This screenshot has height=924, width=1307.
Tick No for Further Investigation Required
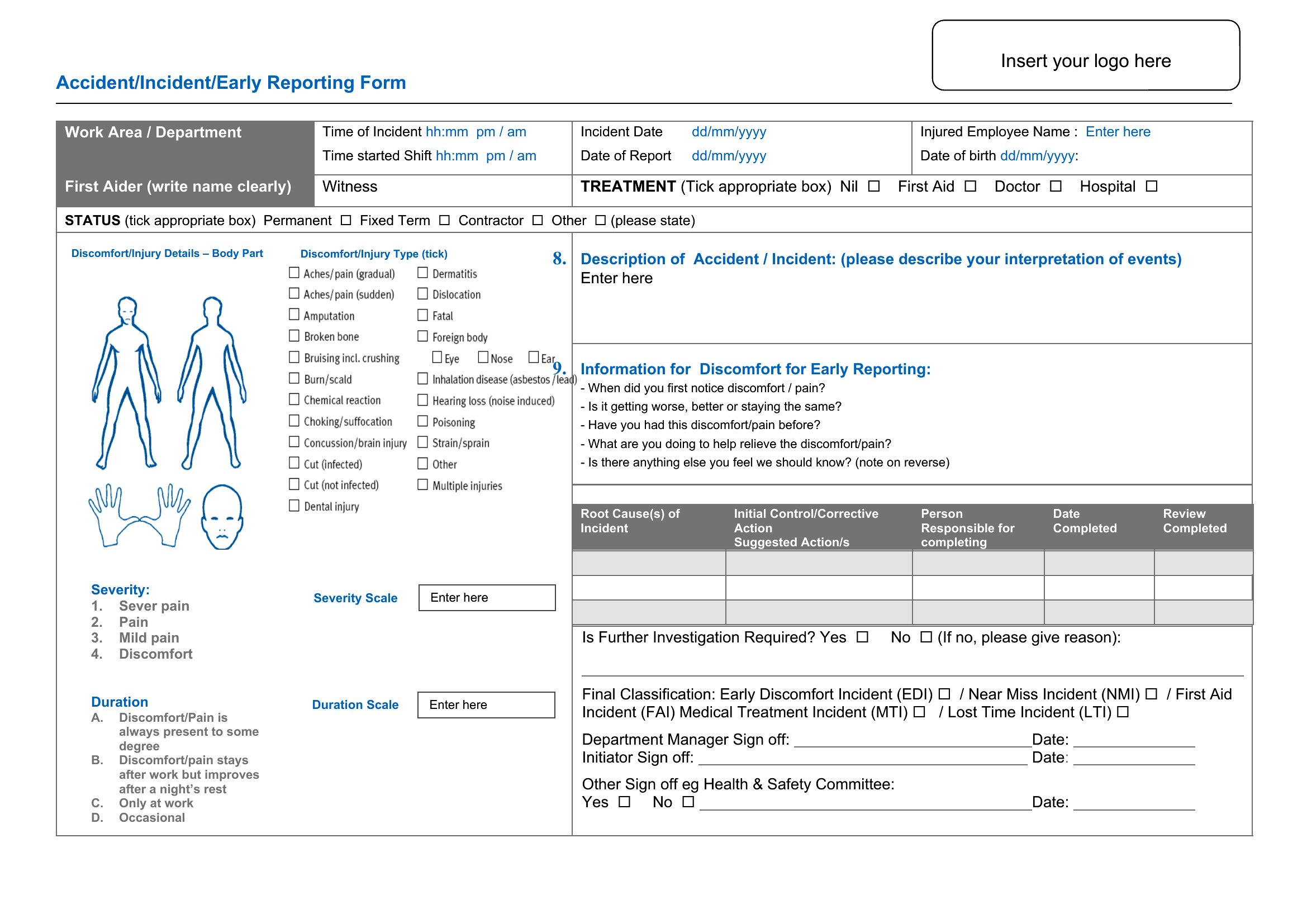(926, 637)
